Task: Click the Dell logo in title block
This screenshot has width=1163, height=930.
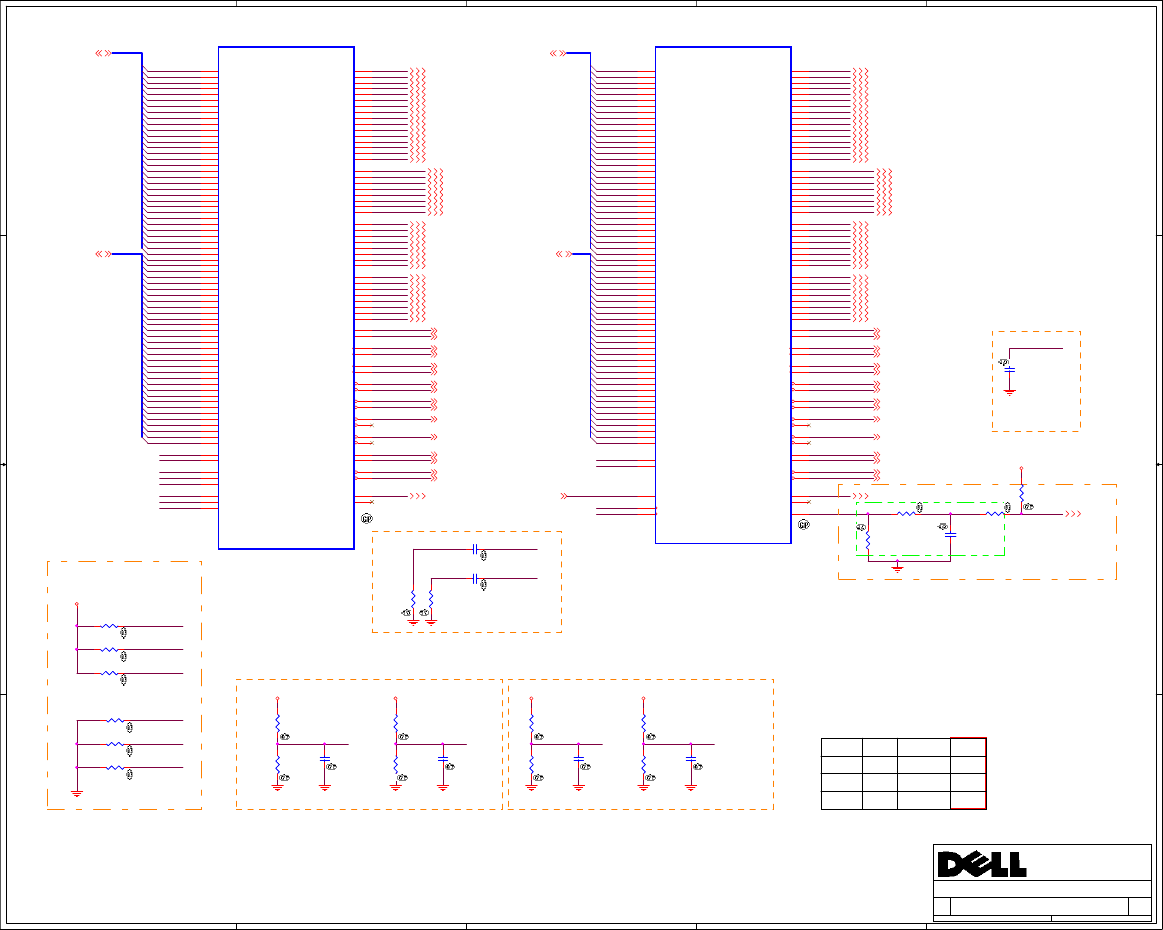Action: [982, 864]
